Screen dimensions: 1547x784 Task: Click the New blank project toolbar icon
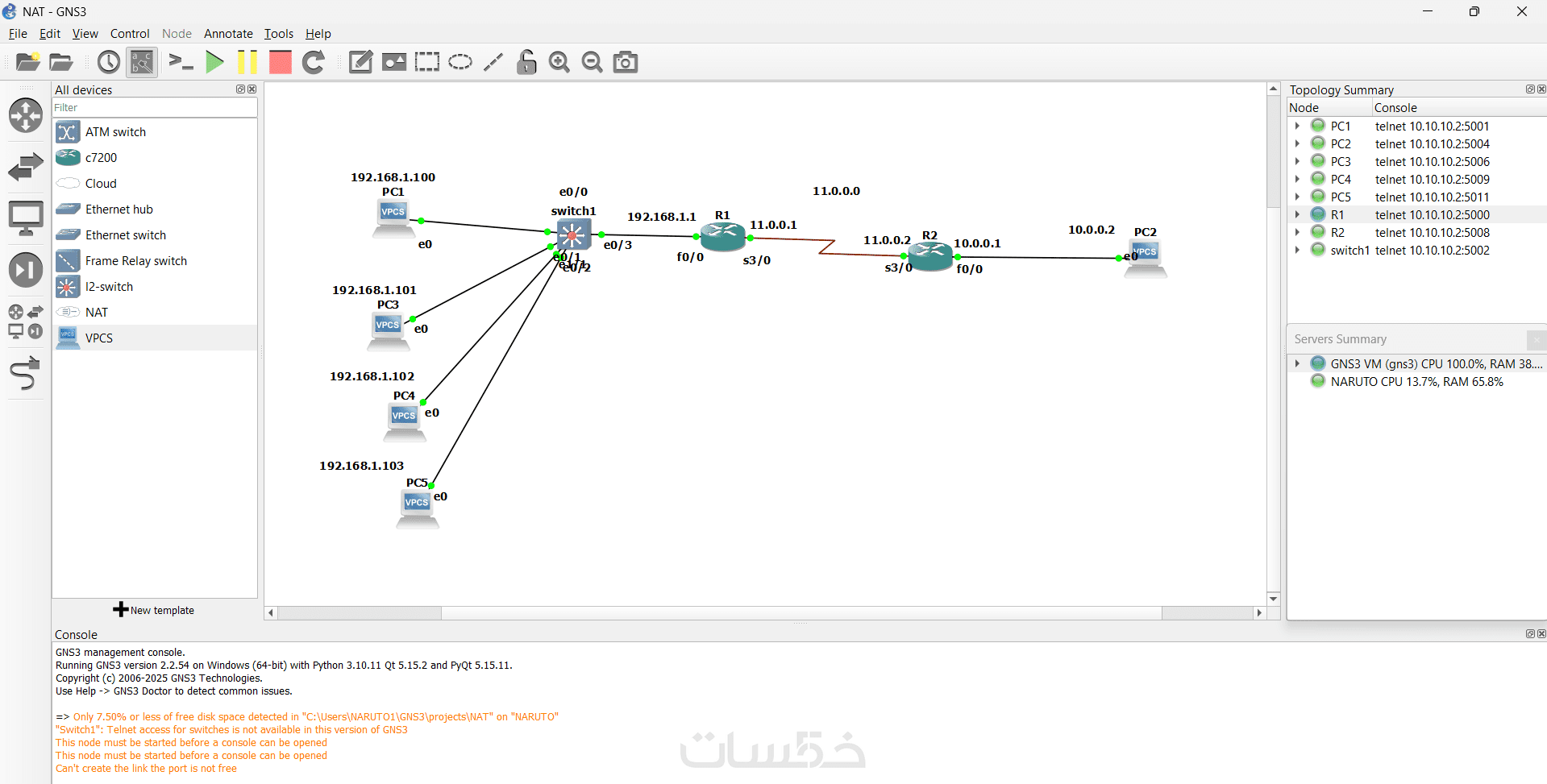point(27,62)
